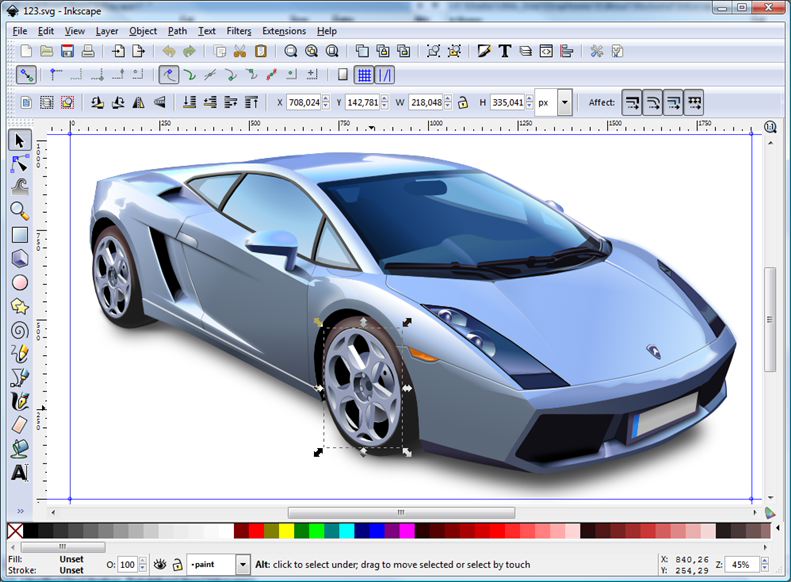
Task: Print the document
Action: click(x=88, y=51)
